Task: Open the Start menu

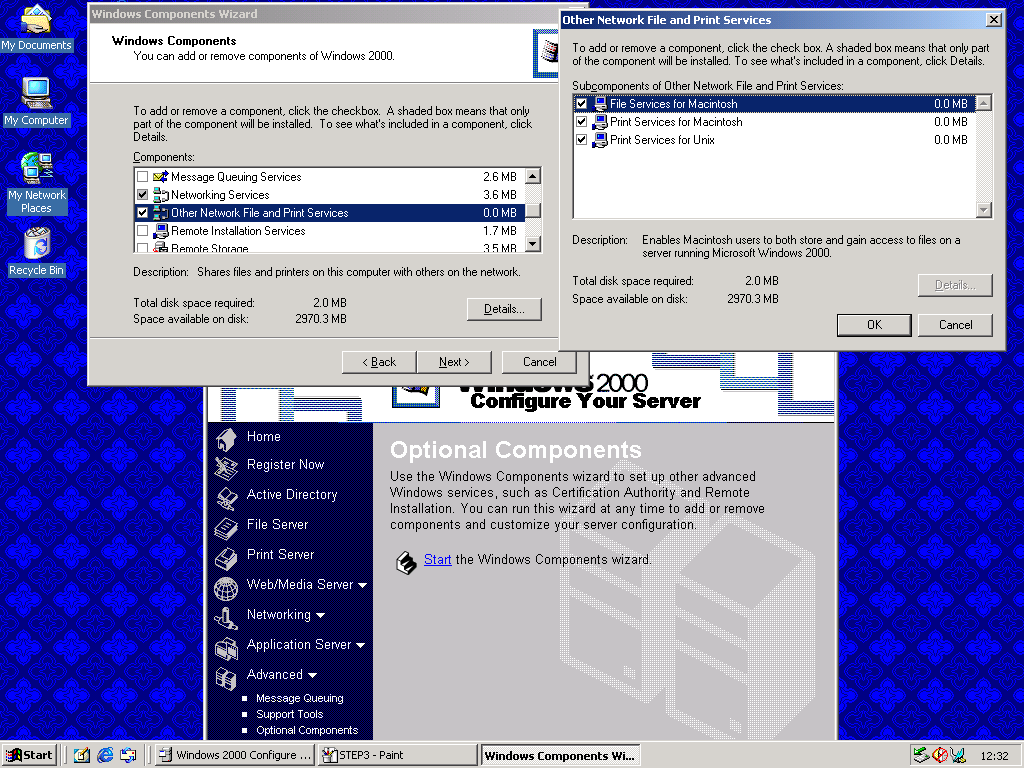Action: coord(29,756)
